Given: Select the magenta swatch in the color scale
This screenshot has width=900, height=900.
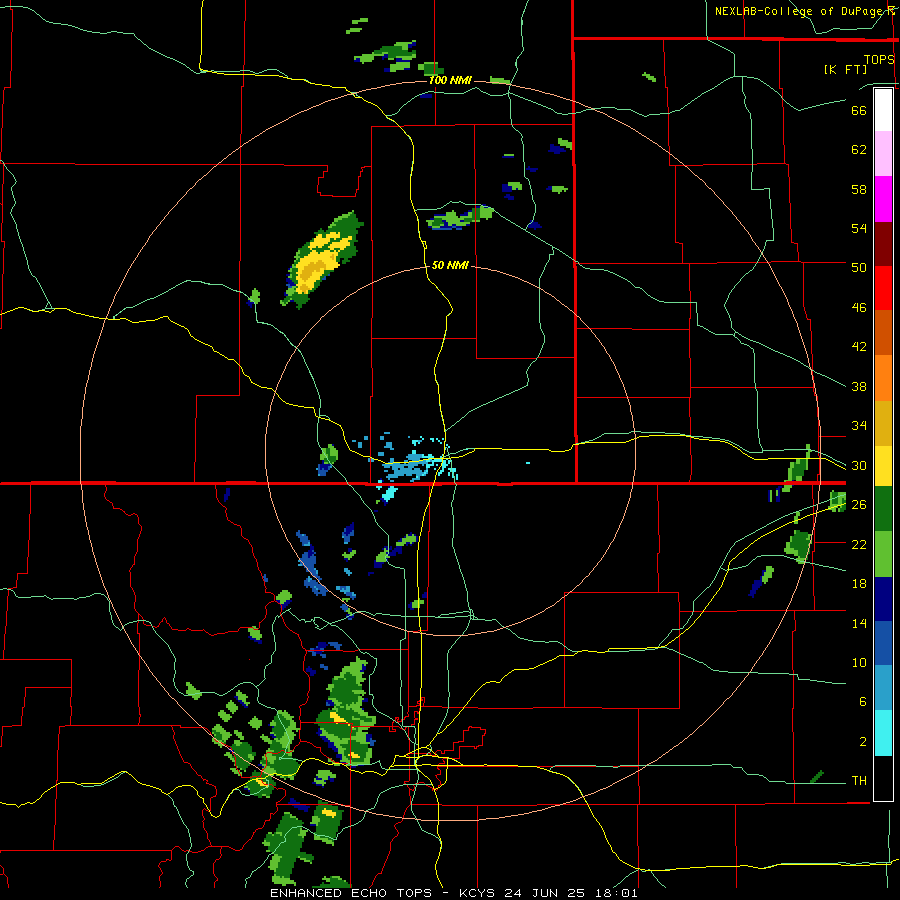Looking at the screenshot, I should [883, 199].
